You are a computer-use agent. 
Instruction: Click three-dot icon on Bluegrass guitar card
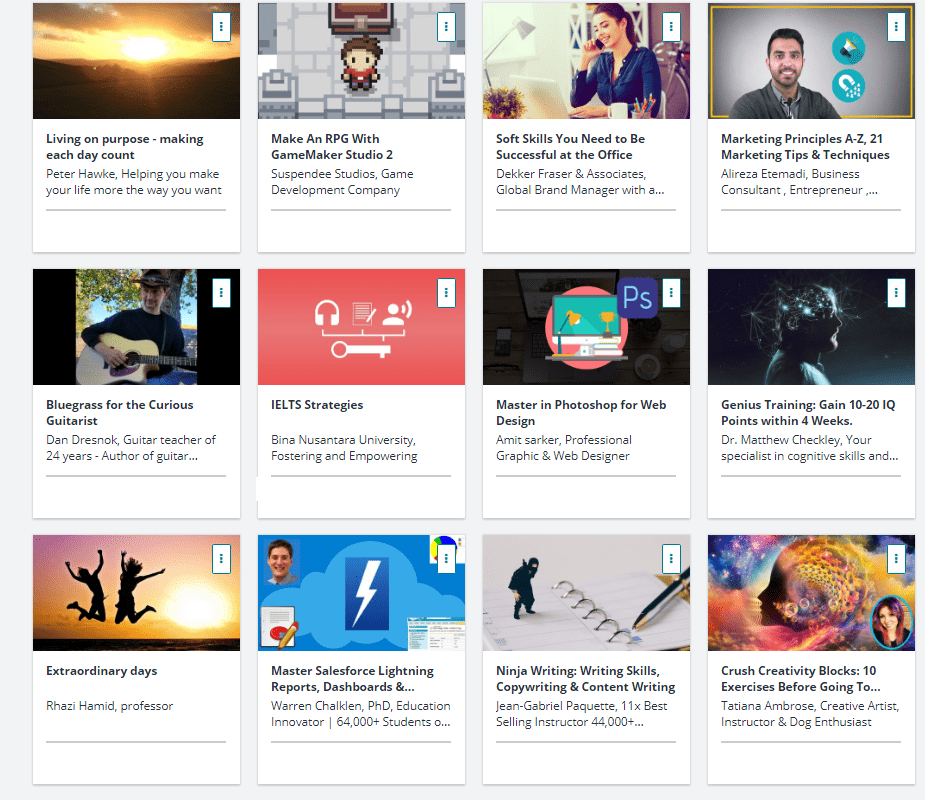pos(222,293)
